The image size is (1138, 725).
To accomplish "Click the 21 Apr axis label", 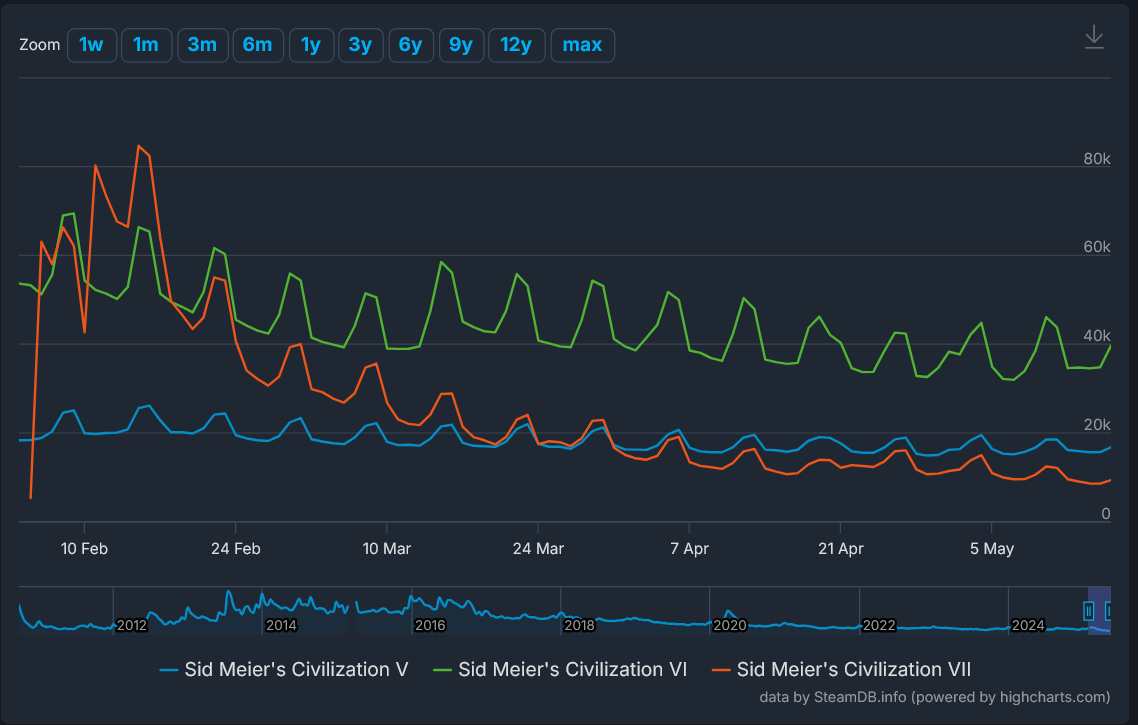I will click(x=840, y=549).
